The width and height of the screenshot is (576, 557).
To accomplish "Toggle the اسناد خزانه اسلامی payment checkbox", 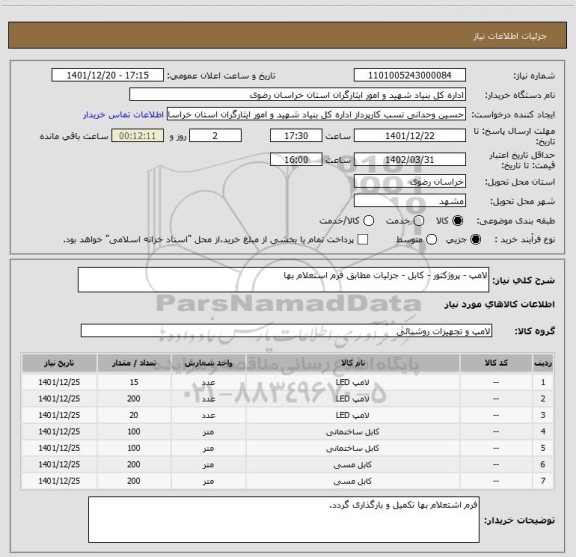I will click(x=363, y=240).
